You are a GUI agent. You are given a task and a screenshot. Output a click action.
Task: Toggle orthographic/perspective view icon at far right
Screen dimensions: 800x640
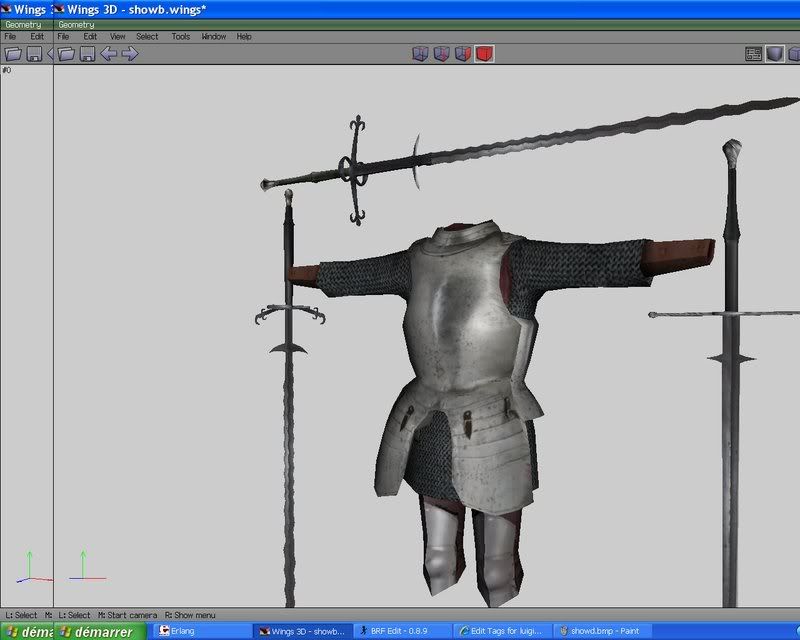(794, 53)
